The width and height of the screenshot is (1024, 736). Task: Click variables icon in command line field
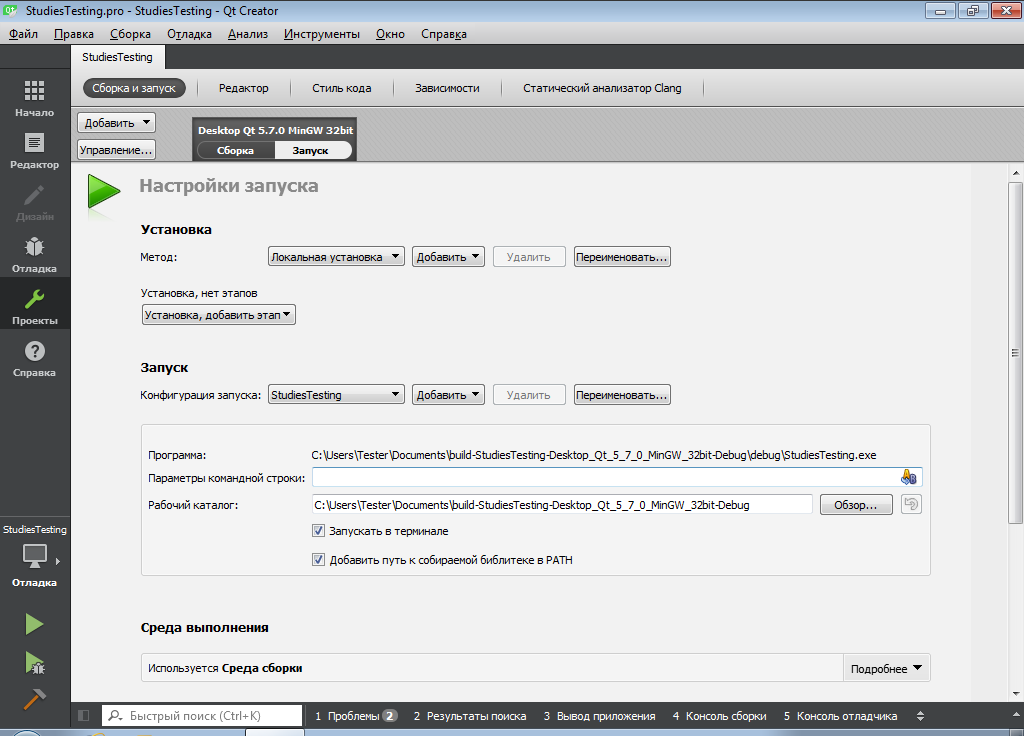[908, 477]
